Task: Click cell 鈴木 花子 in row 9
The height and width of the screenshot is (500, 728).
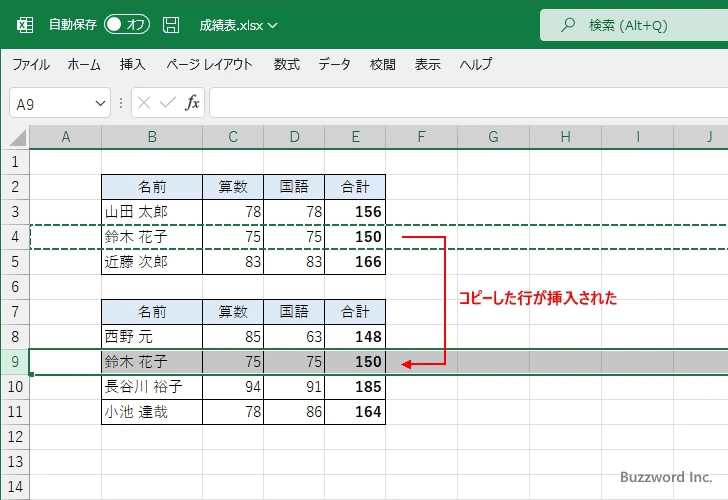Action: (x=152, y=362)
